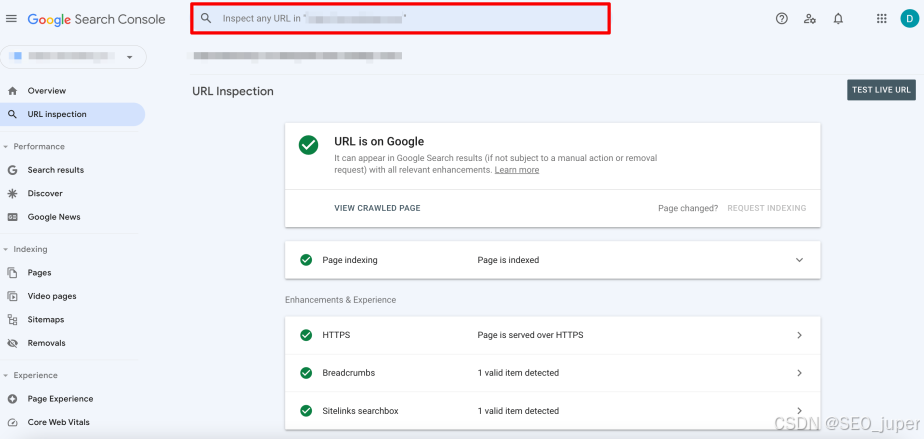Click the URL inspection magnifier icon
Image resolution: width=924 pixels, height=439 pixels.
click(x=12, y=114)
